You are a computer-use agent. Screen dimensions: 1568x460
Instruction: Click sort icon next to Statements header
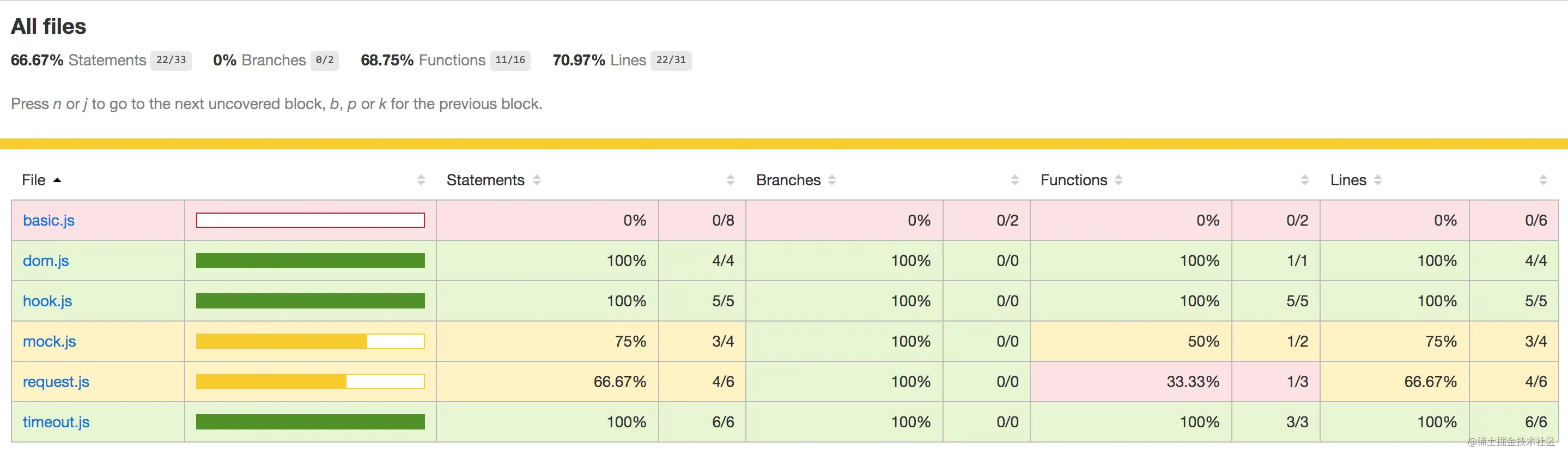[x=536, y=180]
